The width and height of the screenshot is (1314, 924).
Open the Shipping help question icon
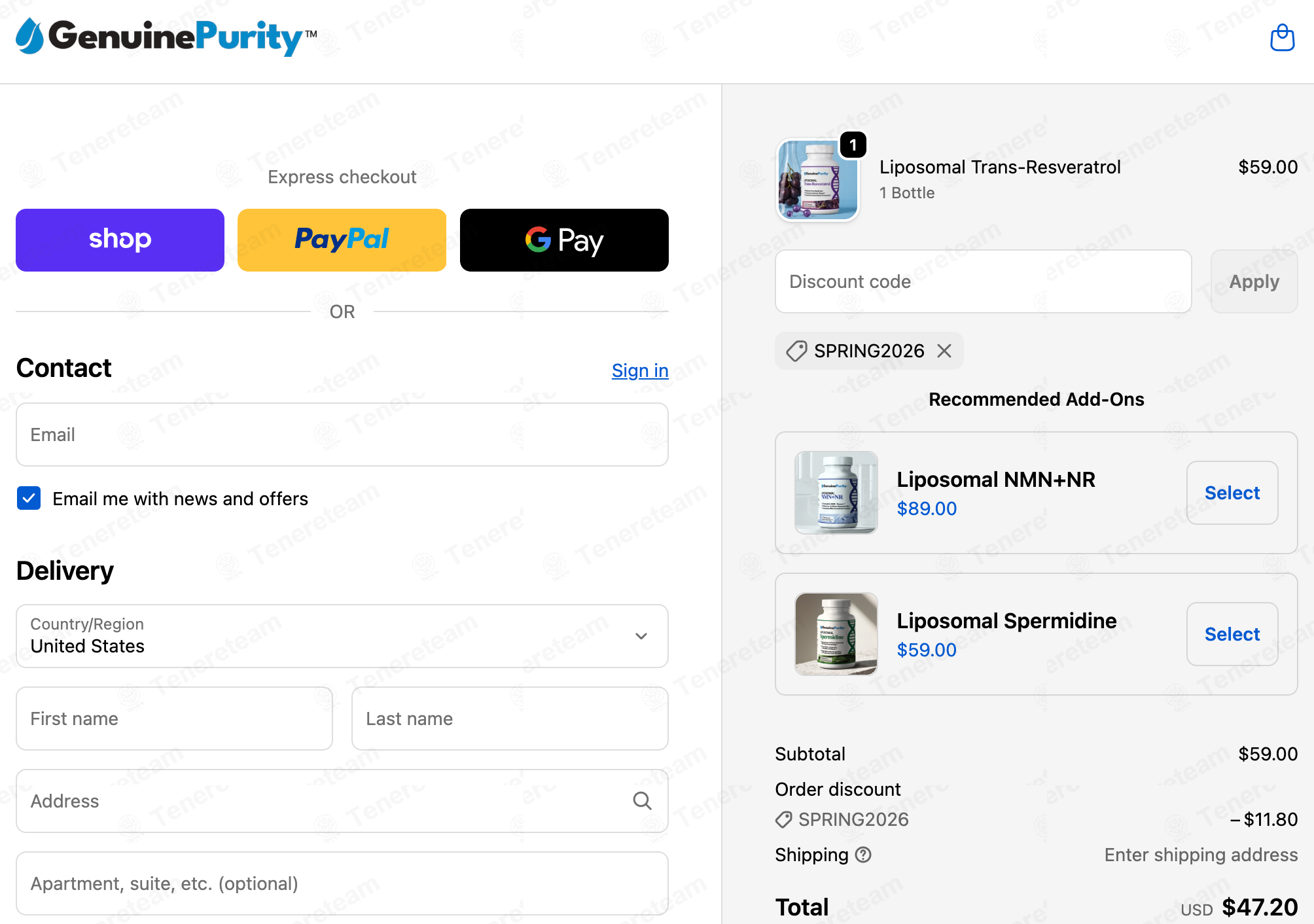click(864, 855)
